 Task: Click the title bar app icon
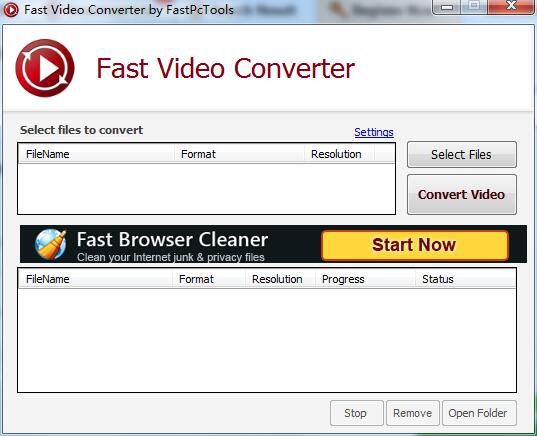pyautogui.click(x=11, y=10)
